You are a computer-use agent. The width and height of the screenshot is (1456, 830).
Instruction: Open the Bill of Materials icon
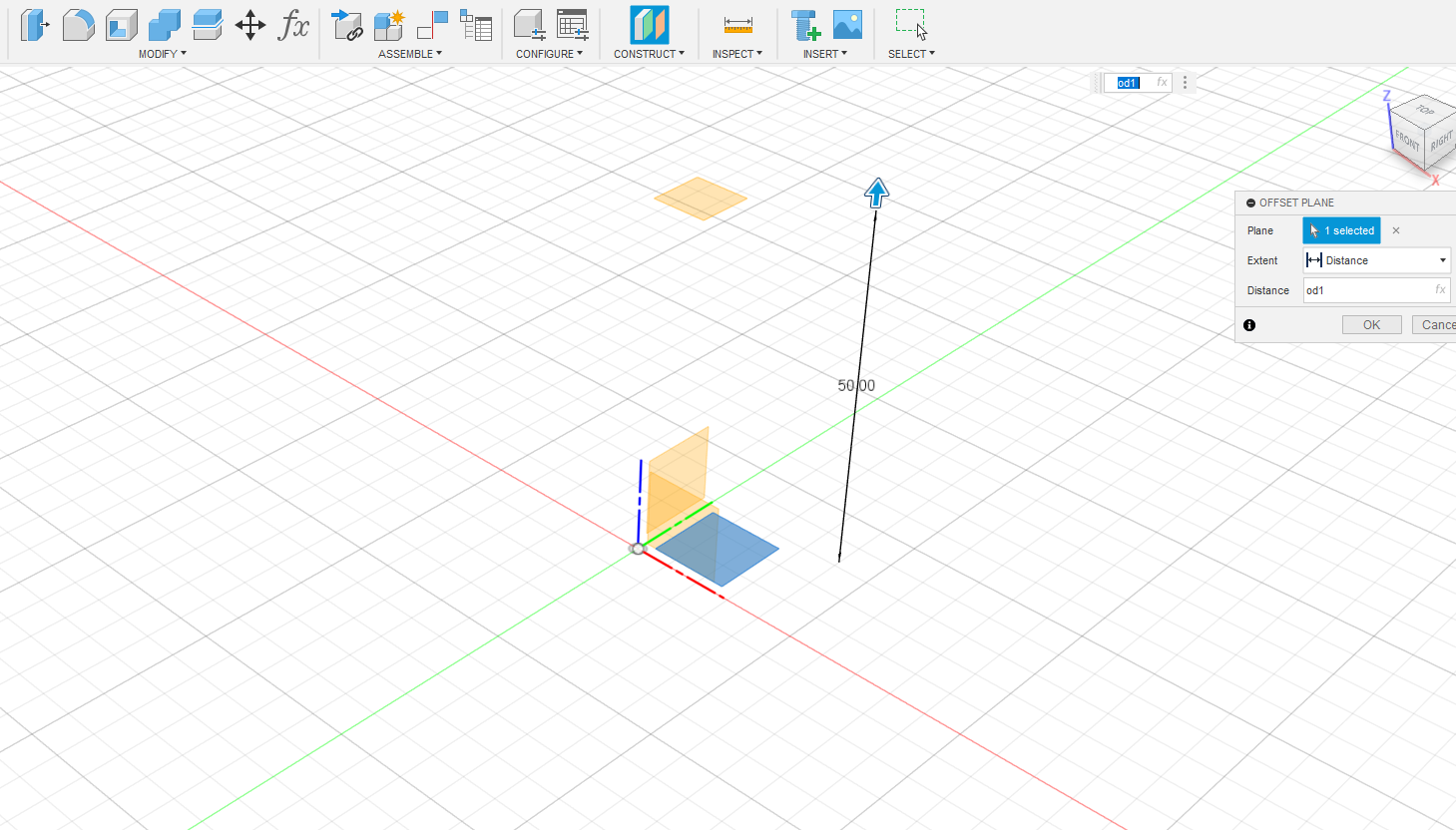(x=476, y=25)
